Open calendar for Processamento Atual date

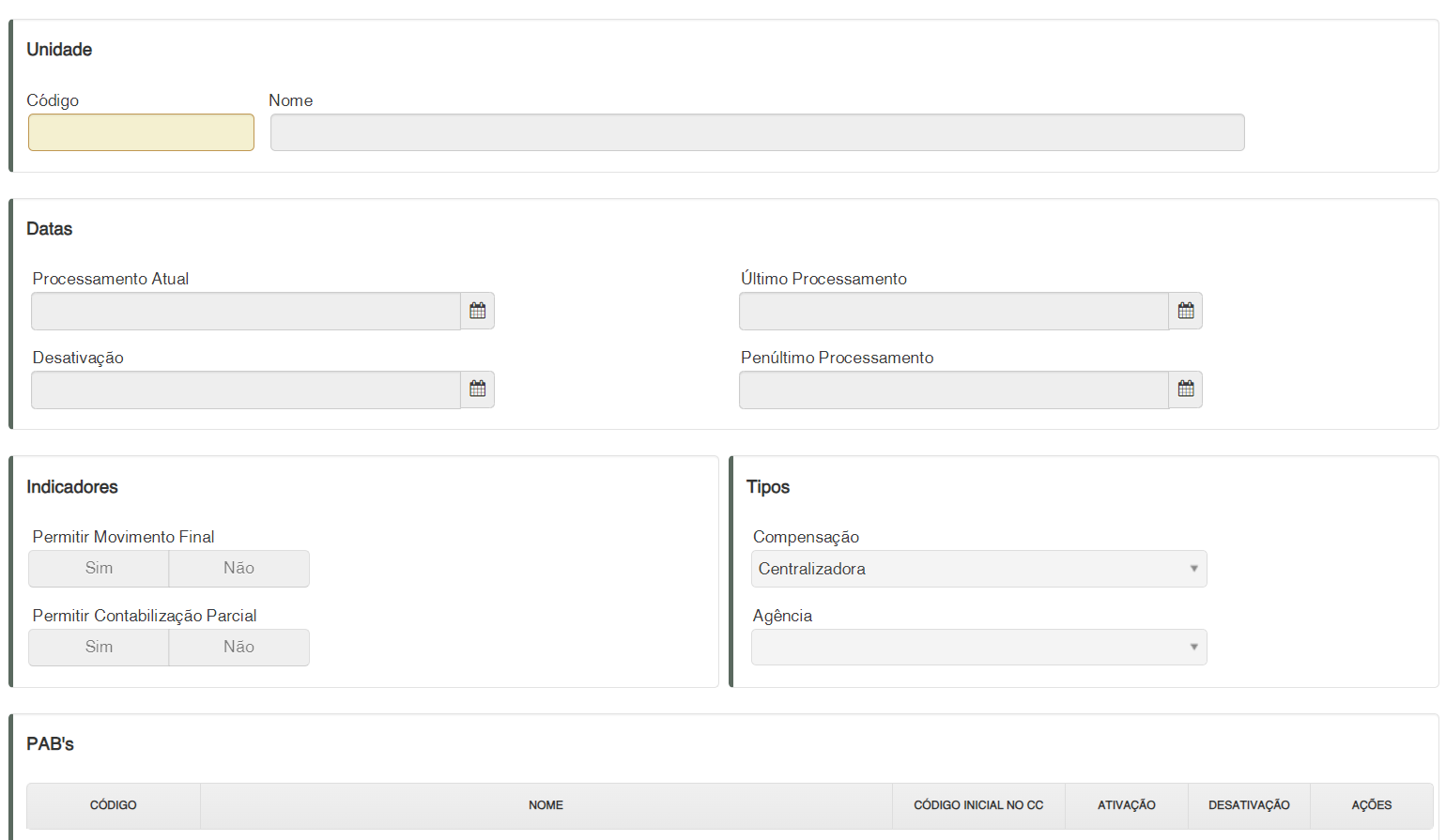tap(478, 311)
